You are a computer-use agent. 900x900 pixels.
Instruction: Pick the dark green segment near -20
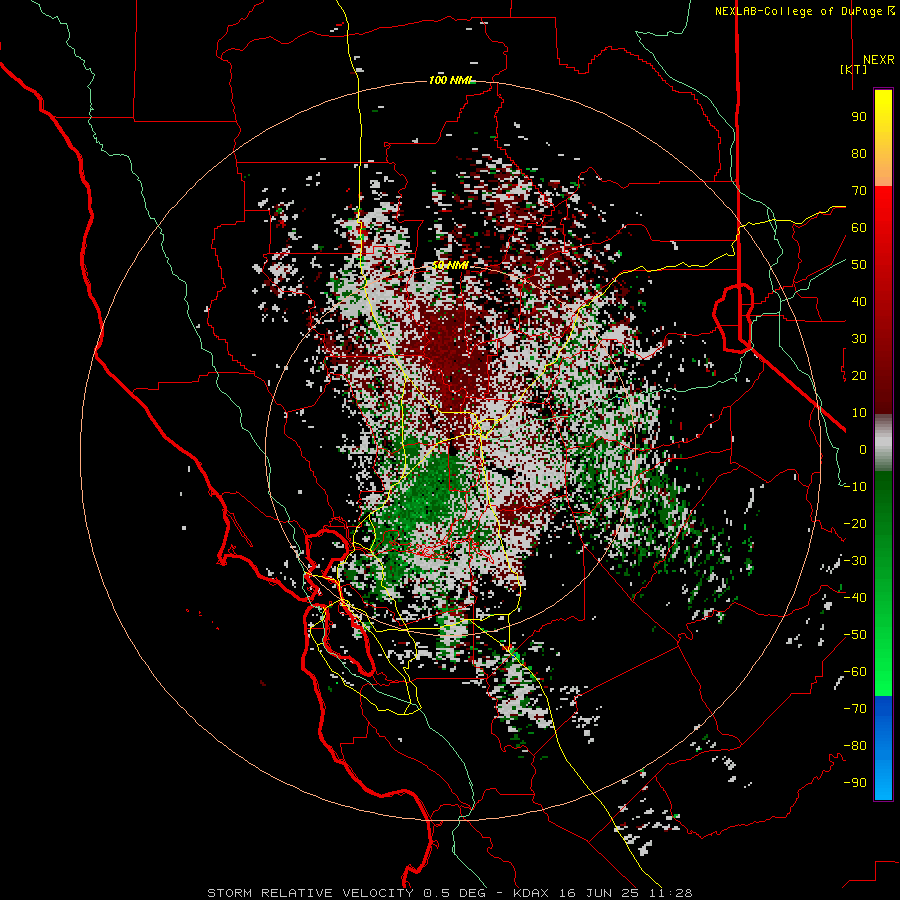coord(883,523)
